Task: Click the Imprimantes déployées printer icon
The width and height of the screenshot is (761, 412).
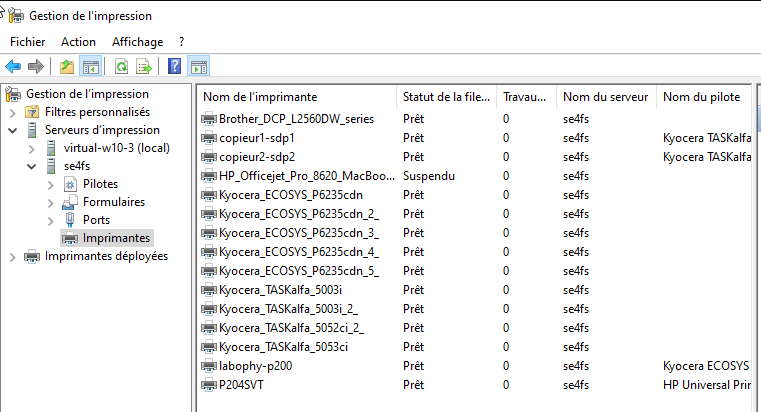Action: point(32,256)
